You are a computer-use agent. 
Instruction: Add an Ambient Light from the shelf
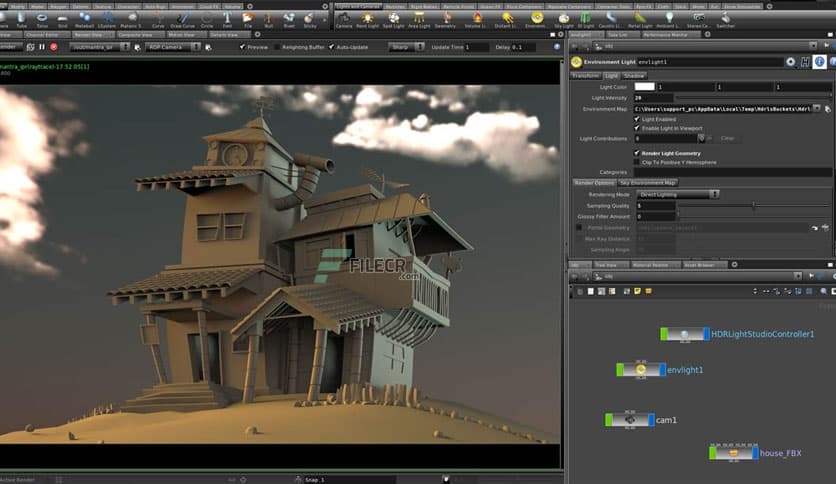coord(669,20)
